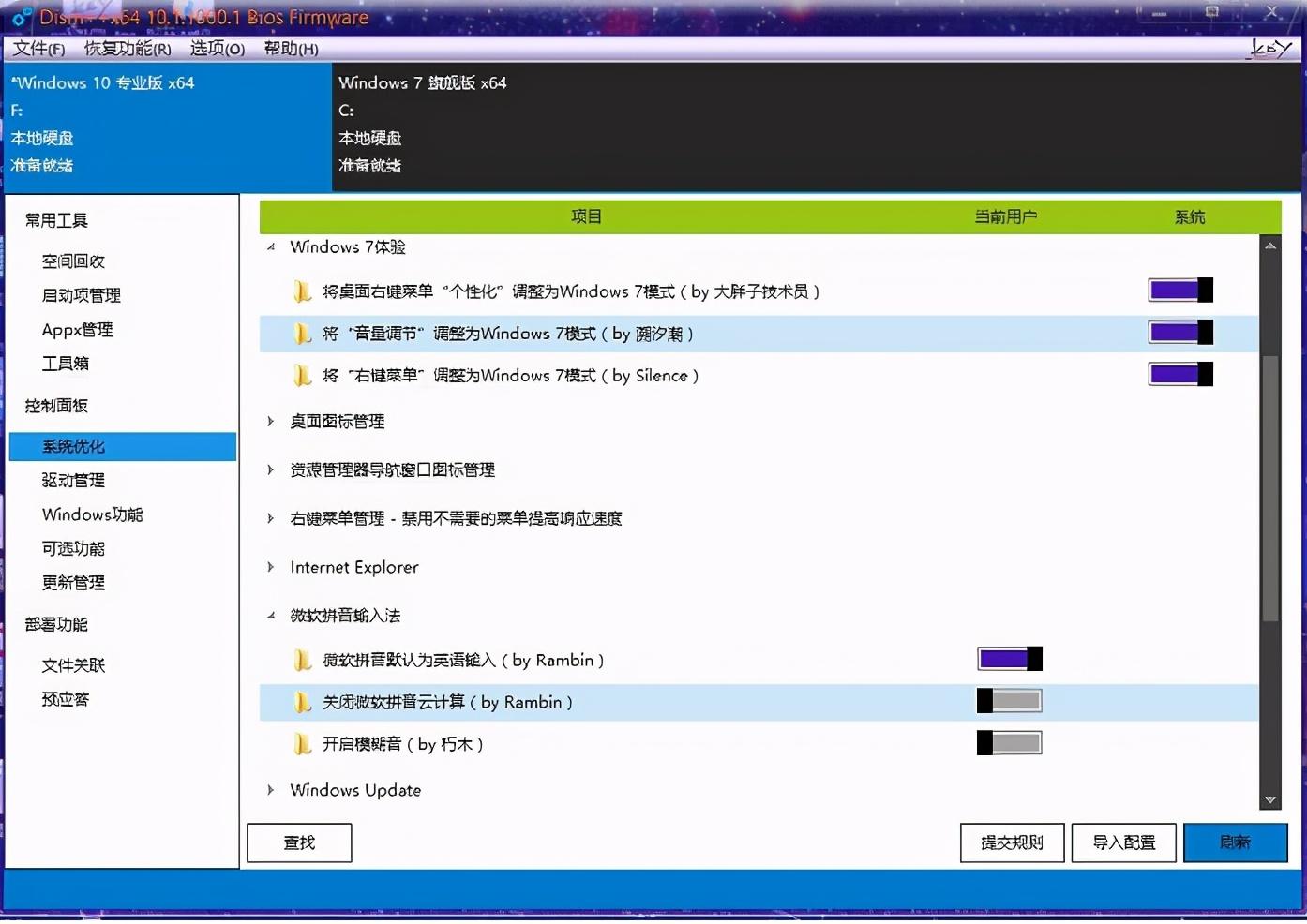Enable the "开启模糊音" toggle
Image resolution: width=1307 pixels, height=924 pixels.
(x=1009, y=742)
